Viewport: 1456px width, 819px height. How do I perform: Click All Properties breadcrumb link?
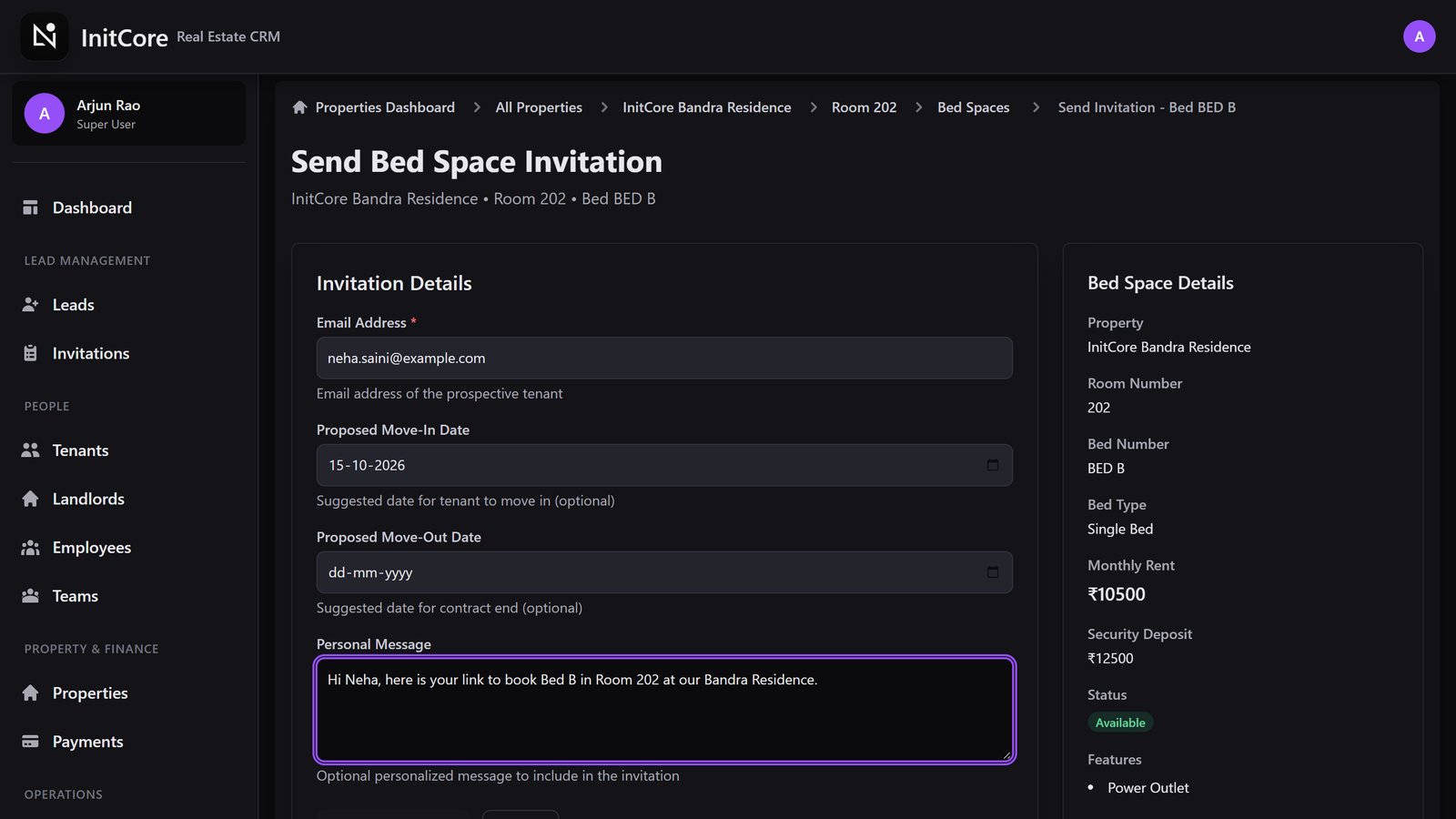539,107
